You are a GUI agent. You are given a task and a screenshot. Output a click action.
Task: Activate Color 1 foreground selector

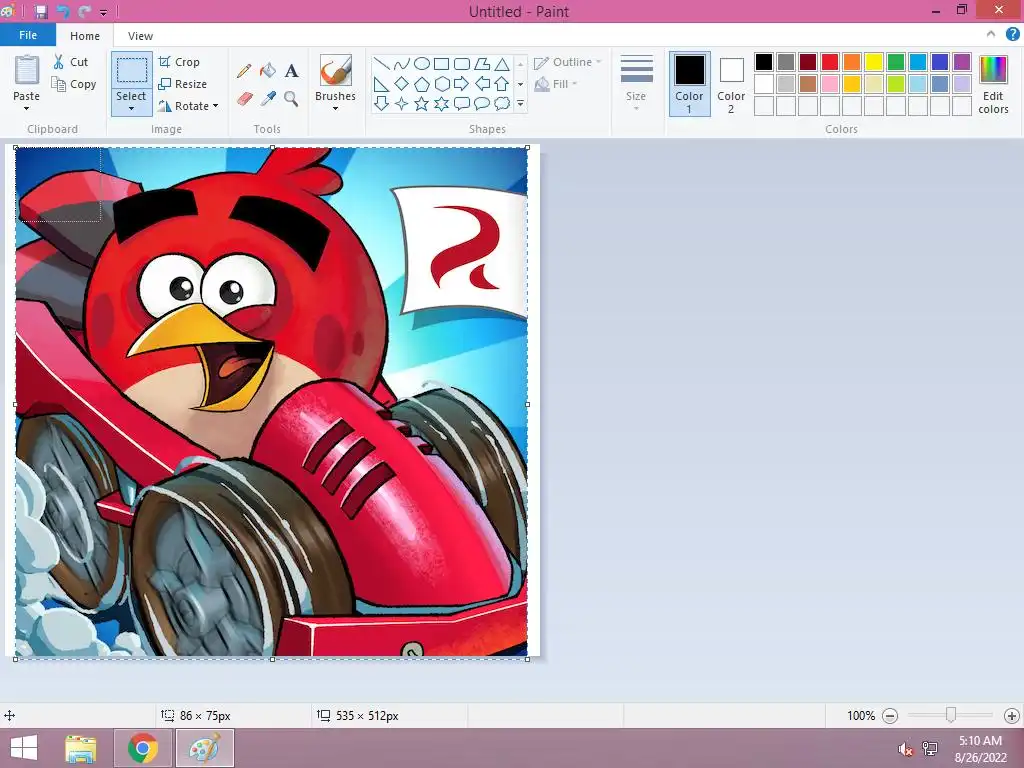(690, 84)
